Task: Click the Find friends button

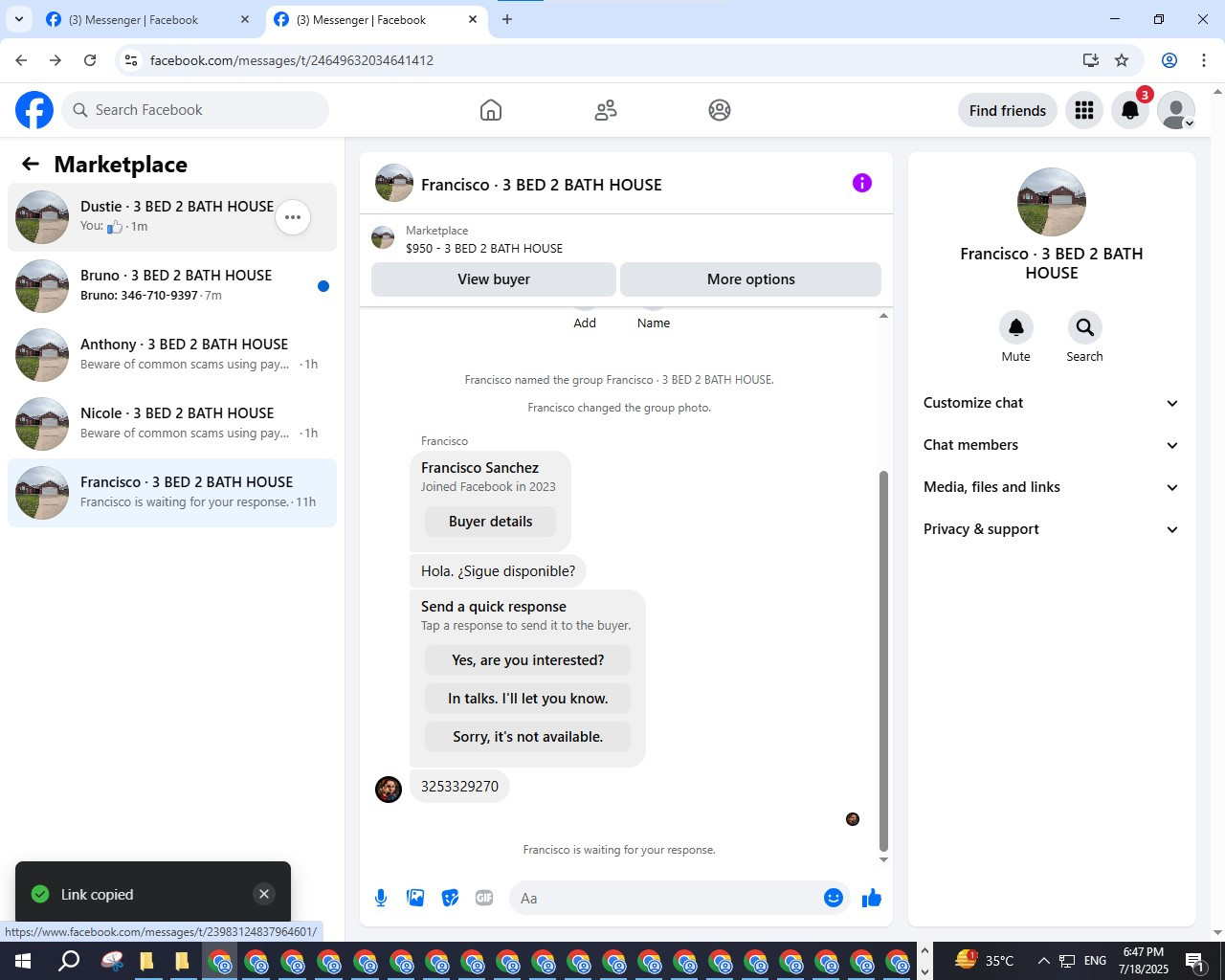Action: [x=1008, y=110]
